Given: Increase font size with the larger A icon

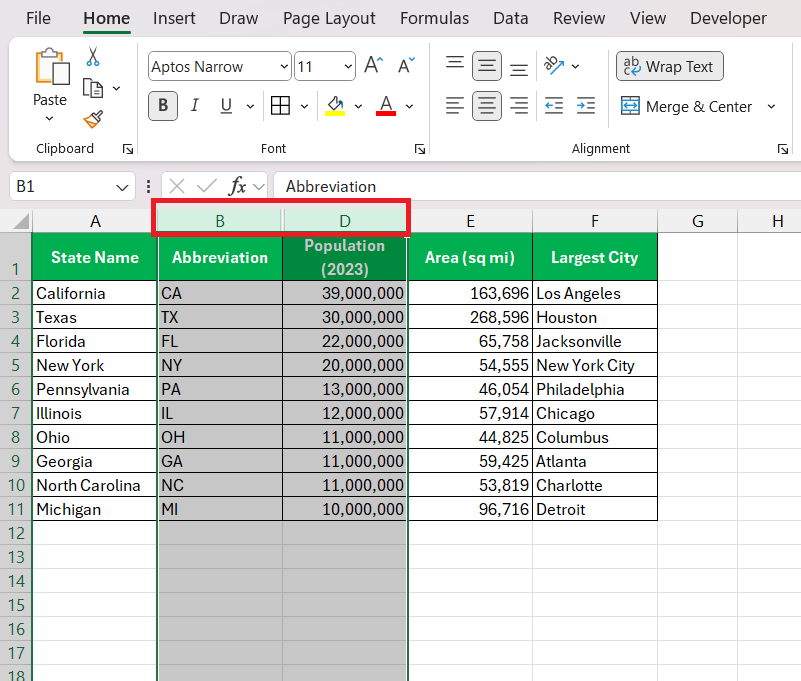Looking at the screenshot, I should tap(374, 65).
